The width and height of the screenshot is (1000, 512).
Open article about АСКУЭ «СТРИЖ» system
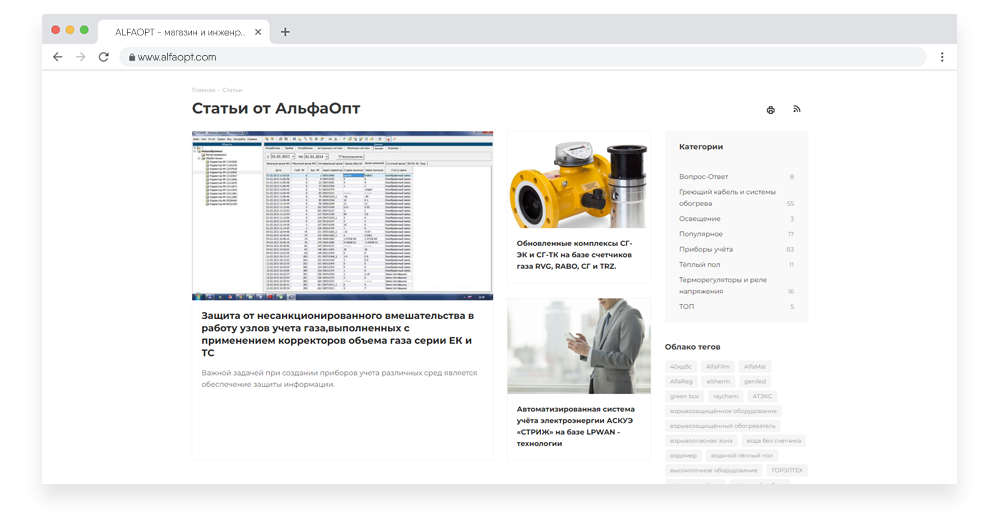click(575, 425)
